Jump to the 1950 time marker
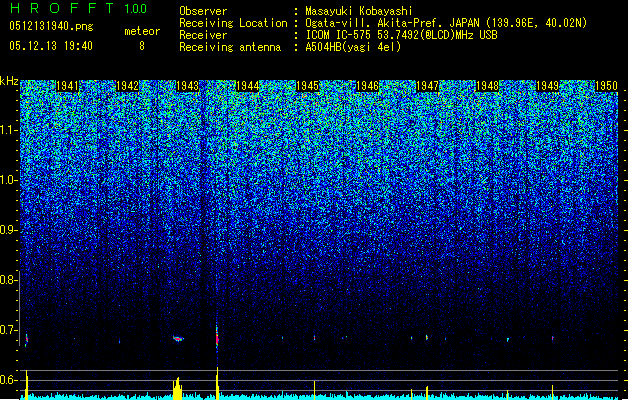 [x=606, y=86]
